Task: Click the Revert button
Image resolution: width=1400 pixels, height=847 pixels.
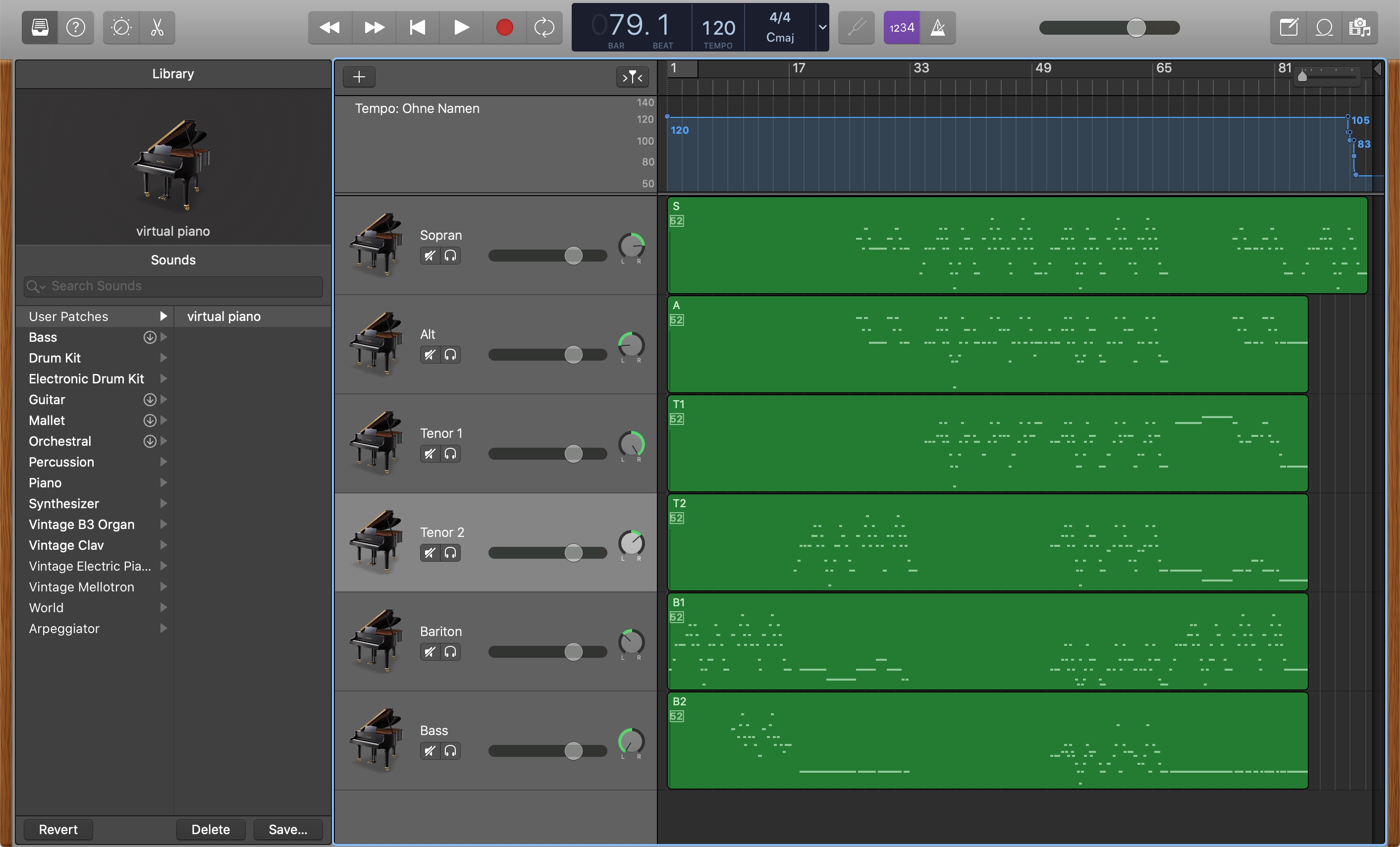Action: coord(58,829)
